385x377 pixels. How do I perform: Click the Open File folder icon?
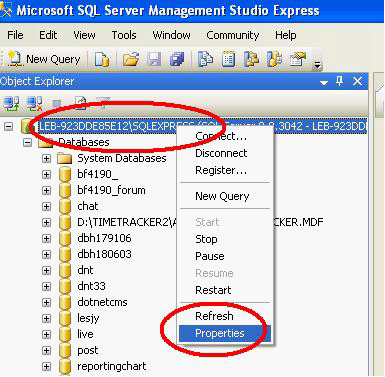pyautogui.click(x=131, y=59)
